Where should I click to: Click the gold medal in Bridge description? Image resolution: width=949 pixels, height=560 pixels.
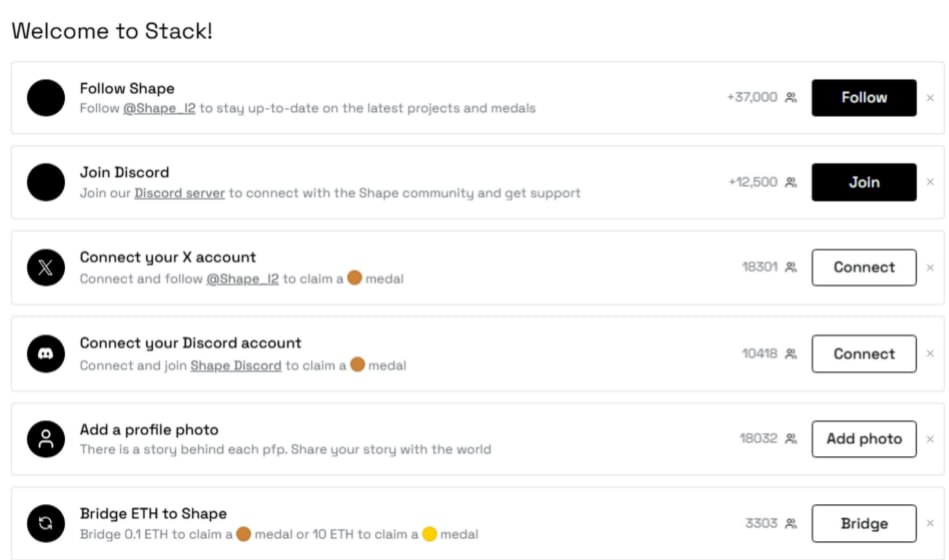[430, 534]
